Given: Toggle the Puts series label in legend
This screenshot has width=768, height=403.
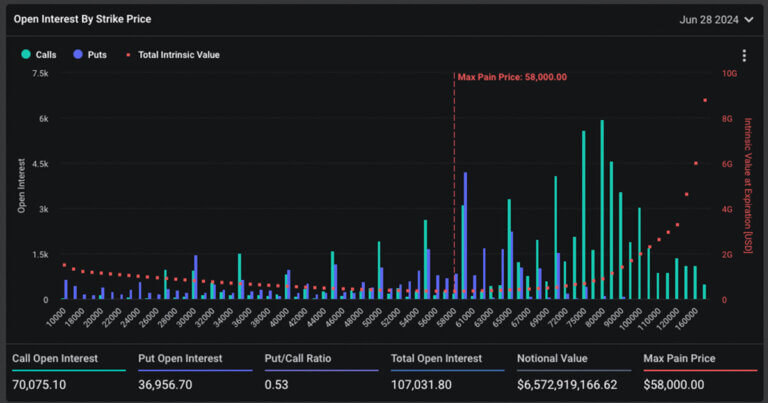Looking at the screenshot, I should pyautogui.click(x=98, y=55).
